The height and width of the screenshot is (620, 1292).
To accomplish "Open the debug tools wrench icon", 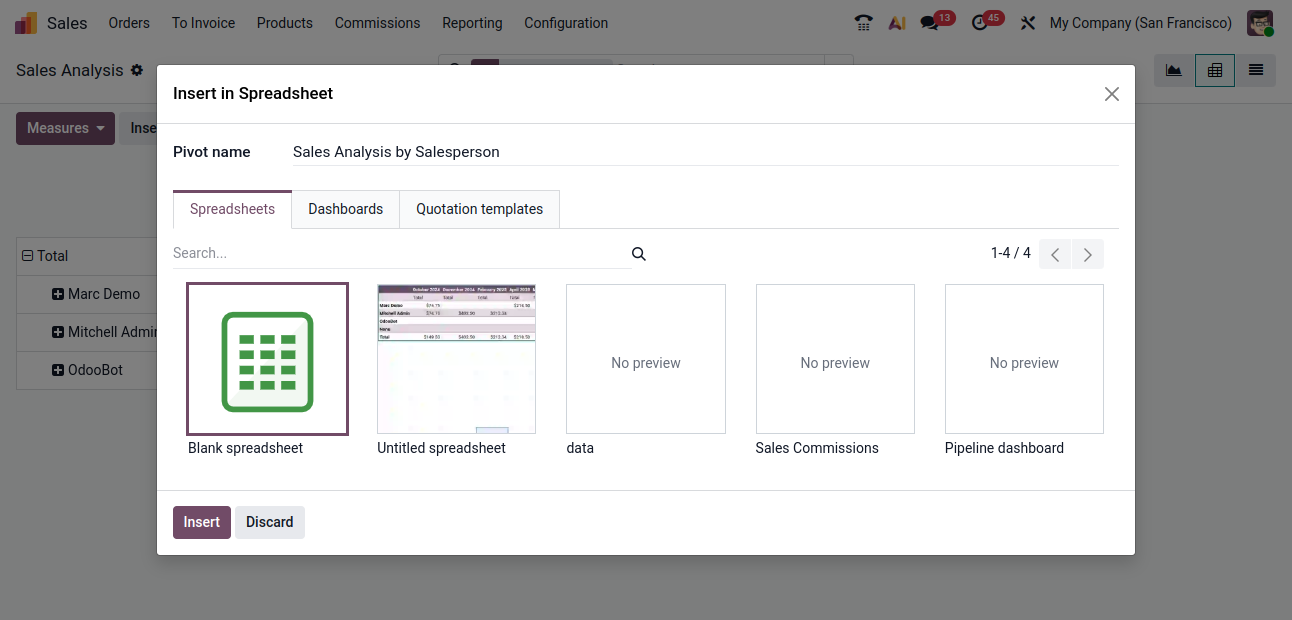I will click(1027, 23).
